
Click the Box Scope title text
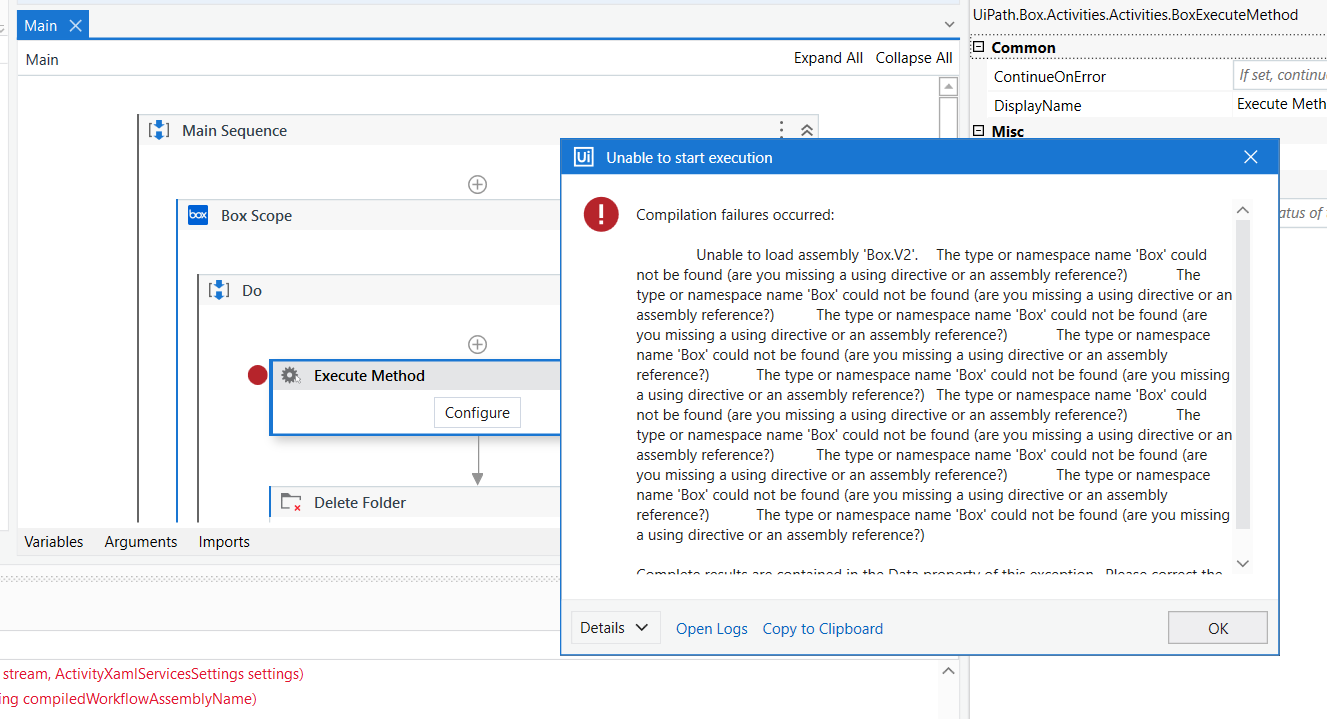[x=257, y=216]
